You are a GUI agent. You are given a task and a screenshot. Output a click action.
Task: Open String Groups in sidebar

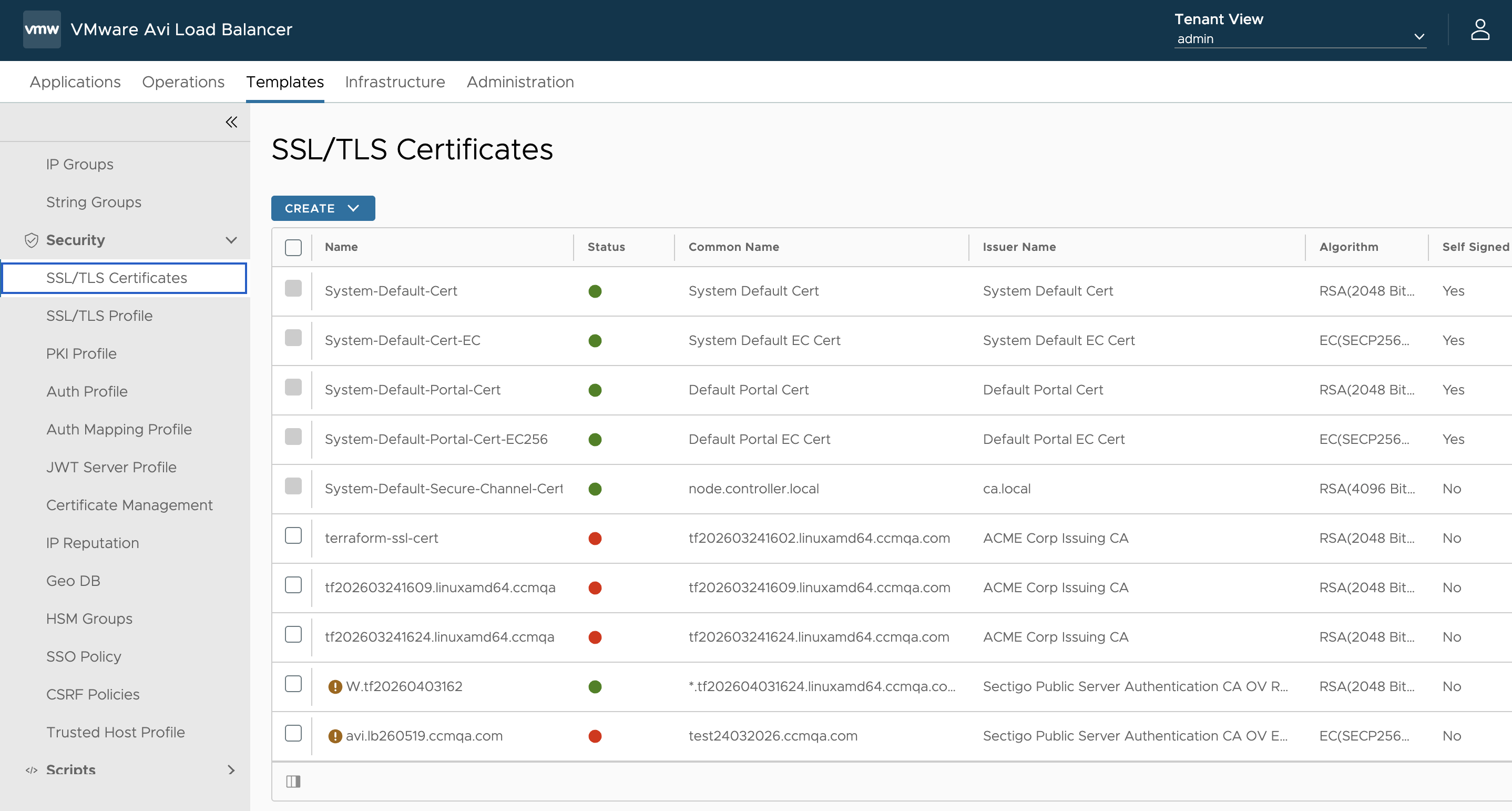pyautogui.click(x=94, y=202)
